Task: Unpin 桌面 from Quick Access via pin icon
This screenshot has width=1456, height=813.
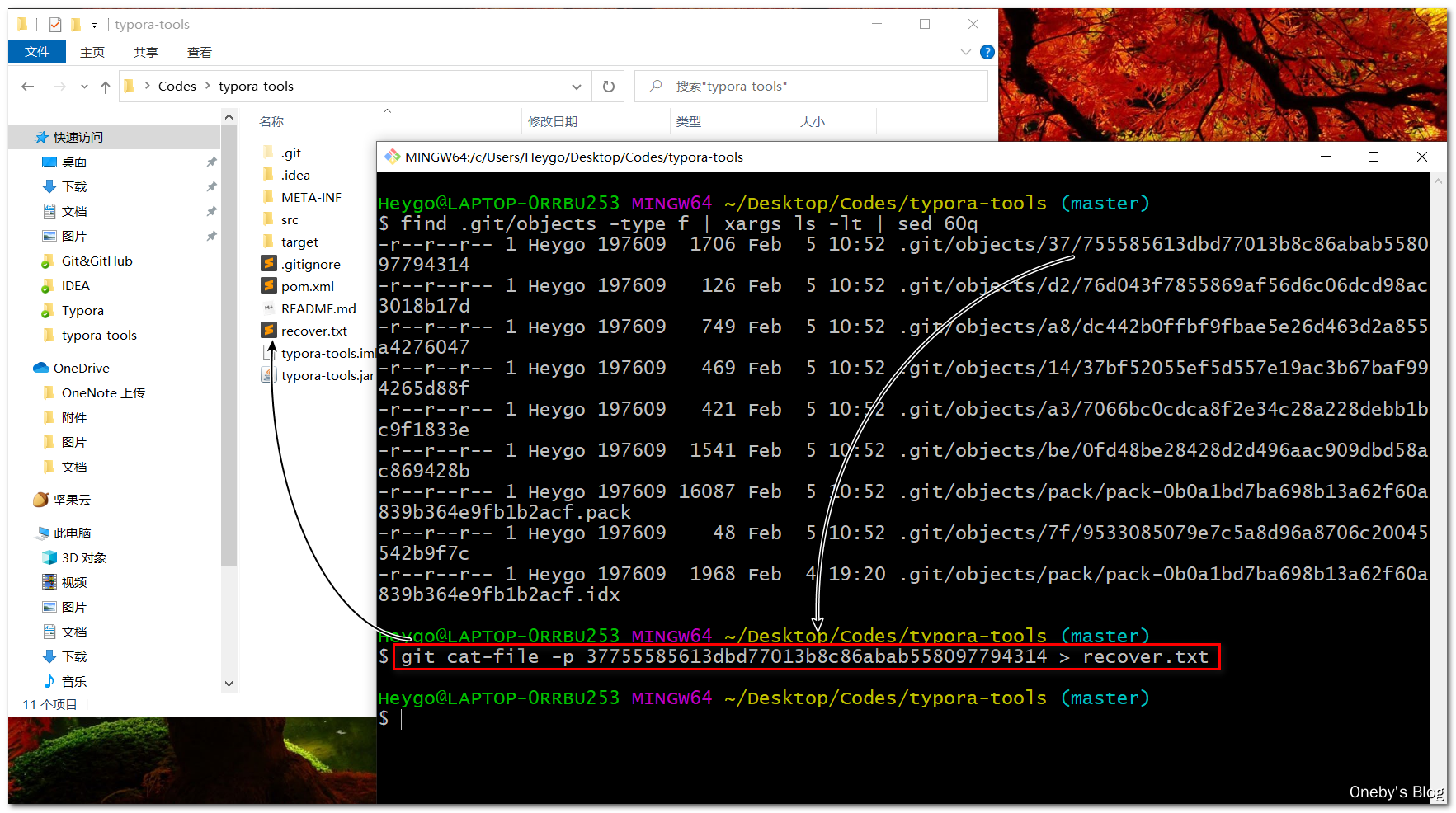Action: pos(211,162)
